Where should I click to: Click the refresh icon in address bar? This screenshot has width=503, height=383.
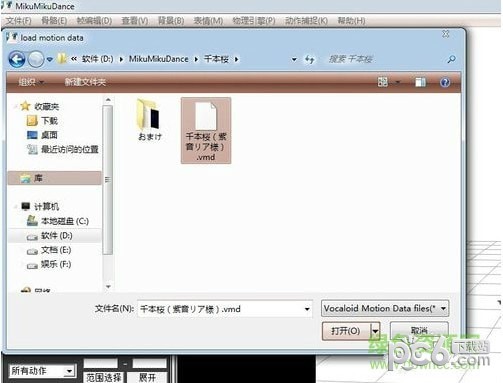point(310,60)
